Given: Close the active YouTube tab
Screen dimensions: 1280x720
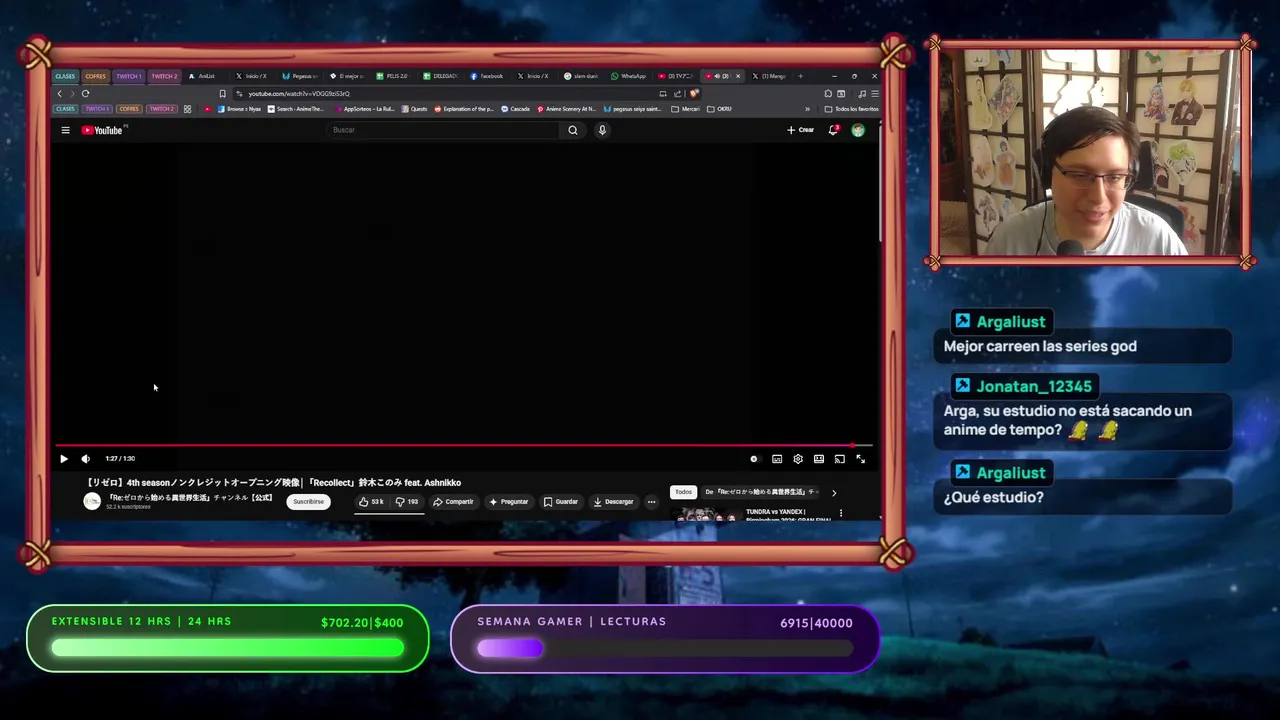Looking at the screenshot, I should pyautogui.click(x=738, y=76).
